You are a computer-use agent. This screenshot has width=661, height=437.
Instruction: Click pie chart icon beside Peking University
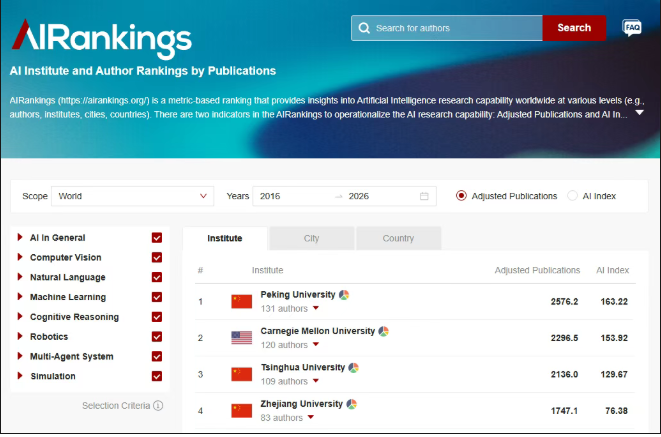coord(344,295)
